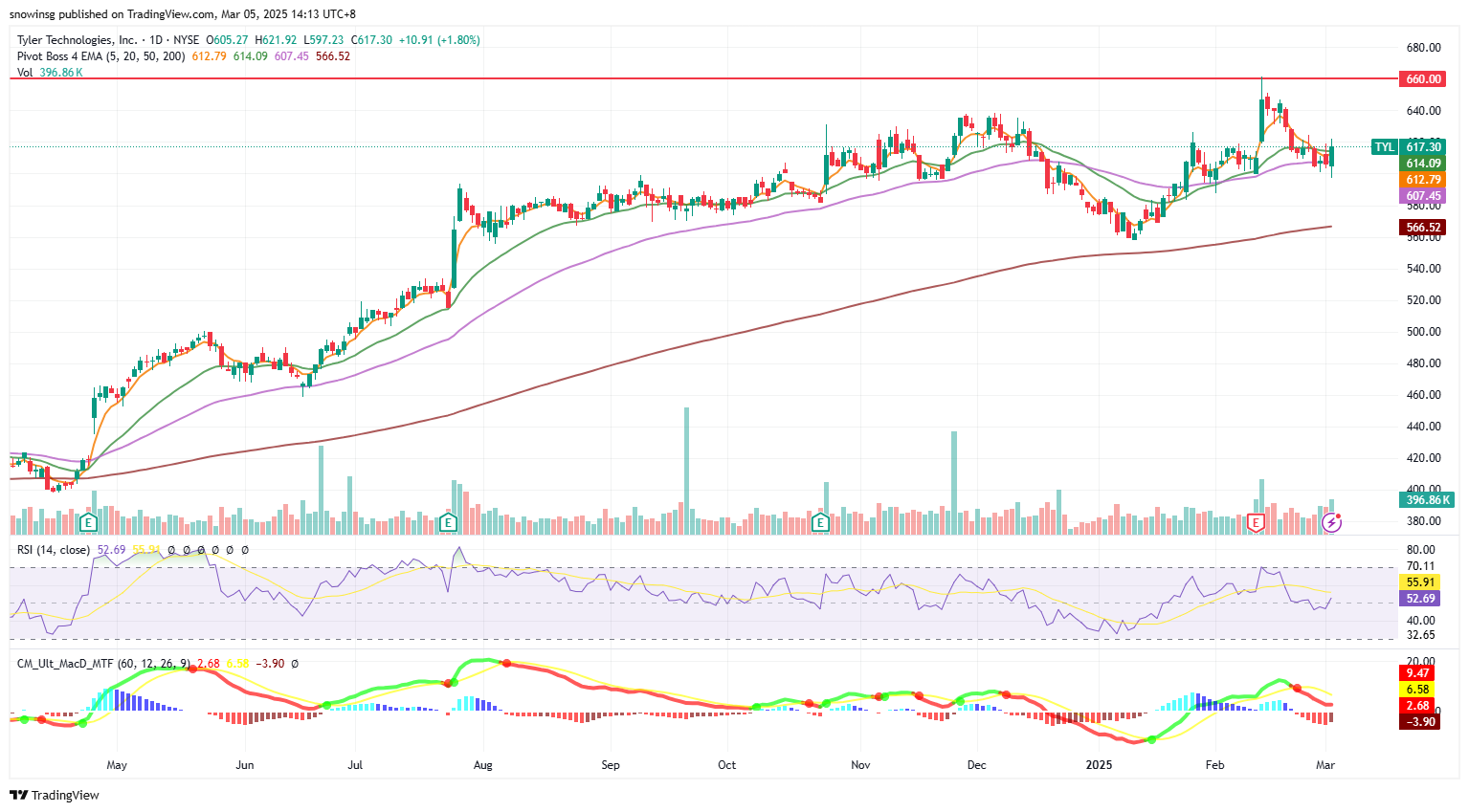This screenshot has height=812, width=1469.
Task: Click the Tyler Technologies, Inc. symbol title
Action: click(x=78, y=40)
